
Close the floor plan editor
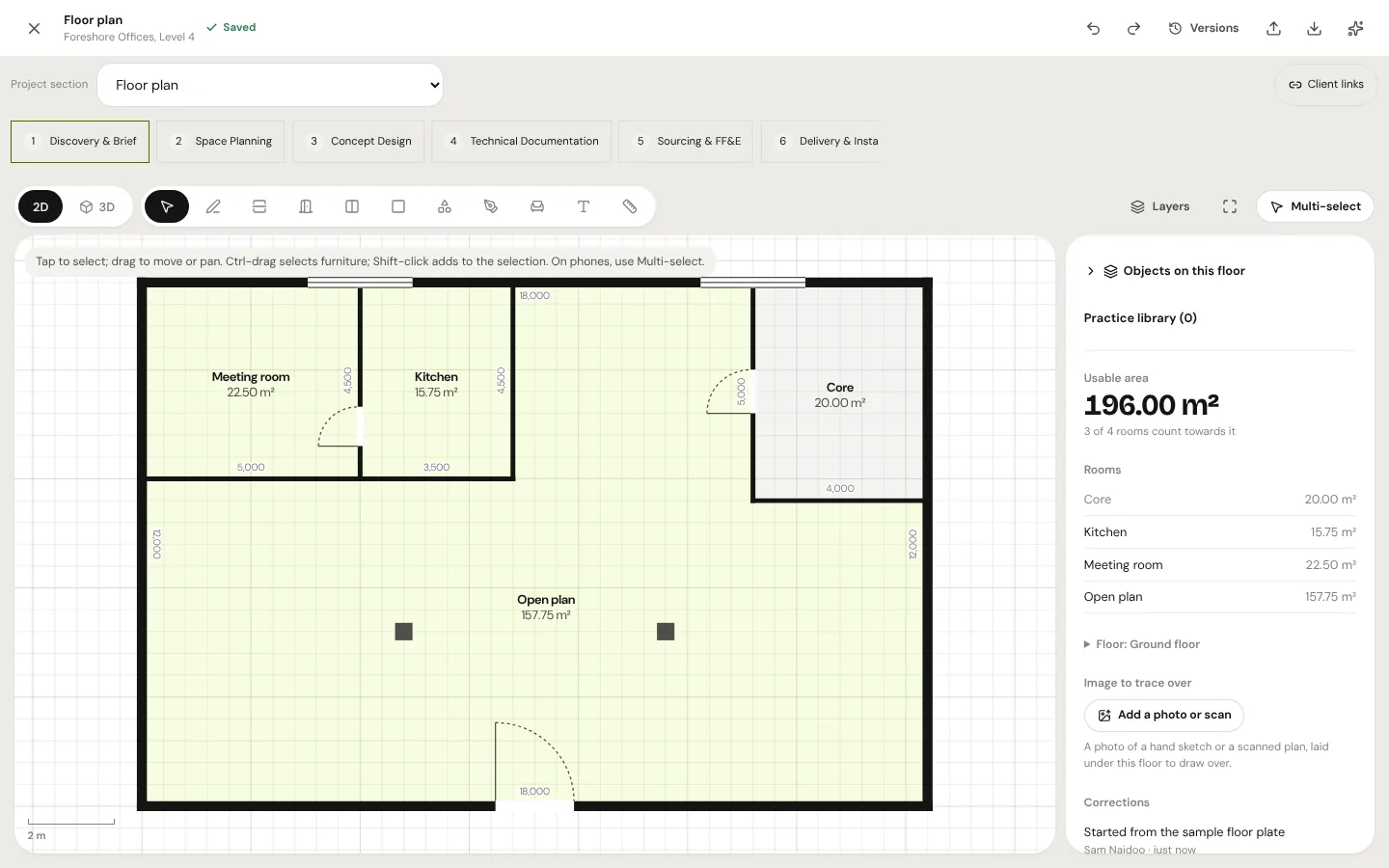(34, 28)
